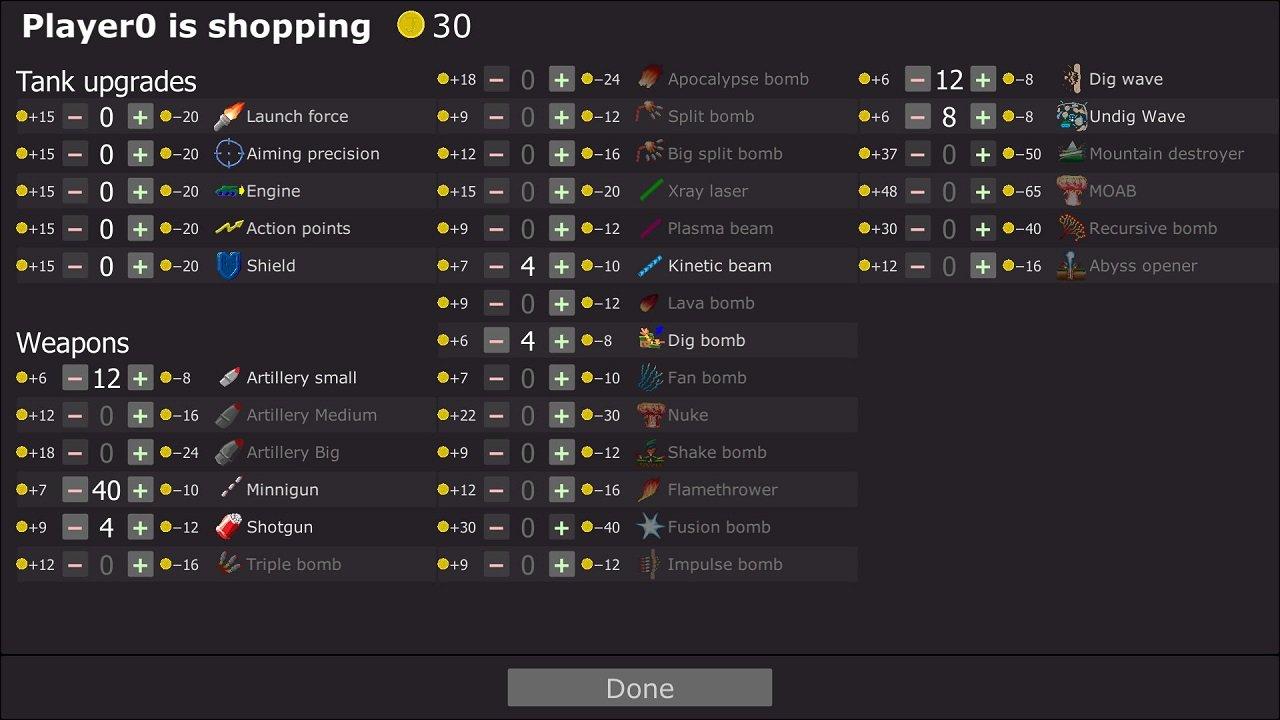Click the Launch force rocket icon
Image resolution: width=1280 pixels, height=720 pixels.
[x=229, y=116]
